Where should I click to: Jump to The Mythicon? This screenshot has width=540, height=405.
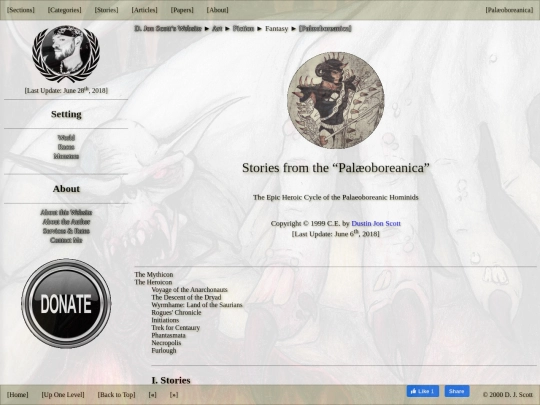[154, 274]
